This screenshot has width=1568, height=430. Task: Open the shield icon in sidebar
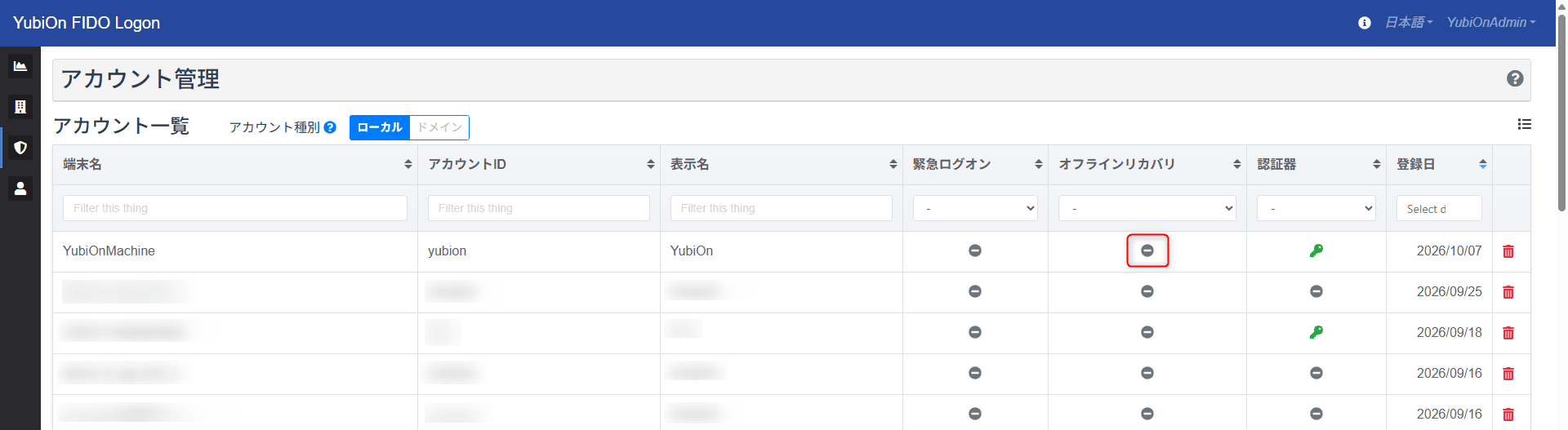coord(20,148)
